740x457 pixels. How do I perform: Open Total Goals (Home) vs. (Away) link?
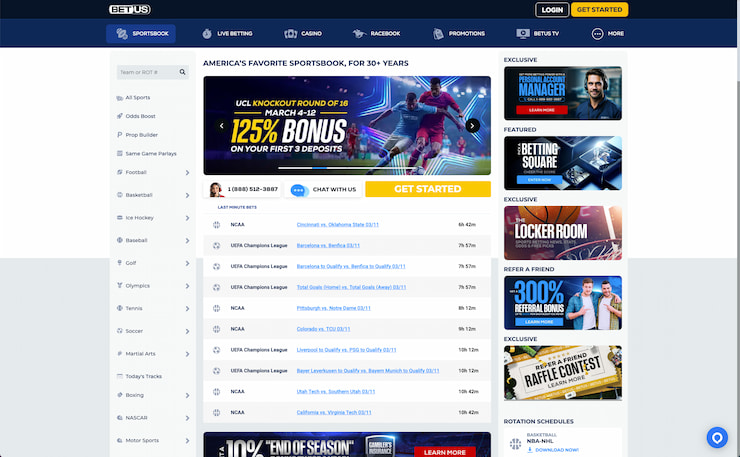pos(351,287)
